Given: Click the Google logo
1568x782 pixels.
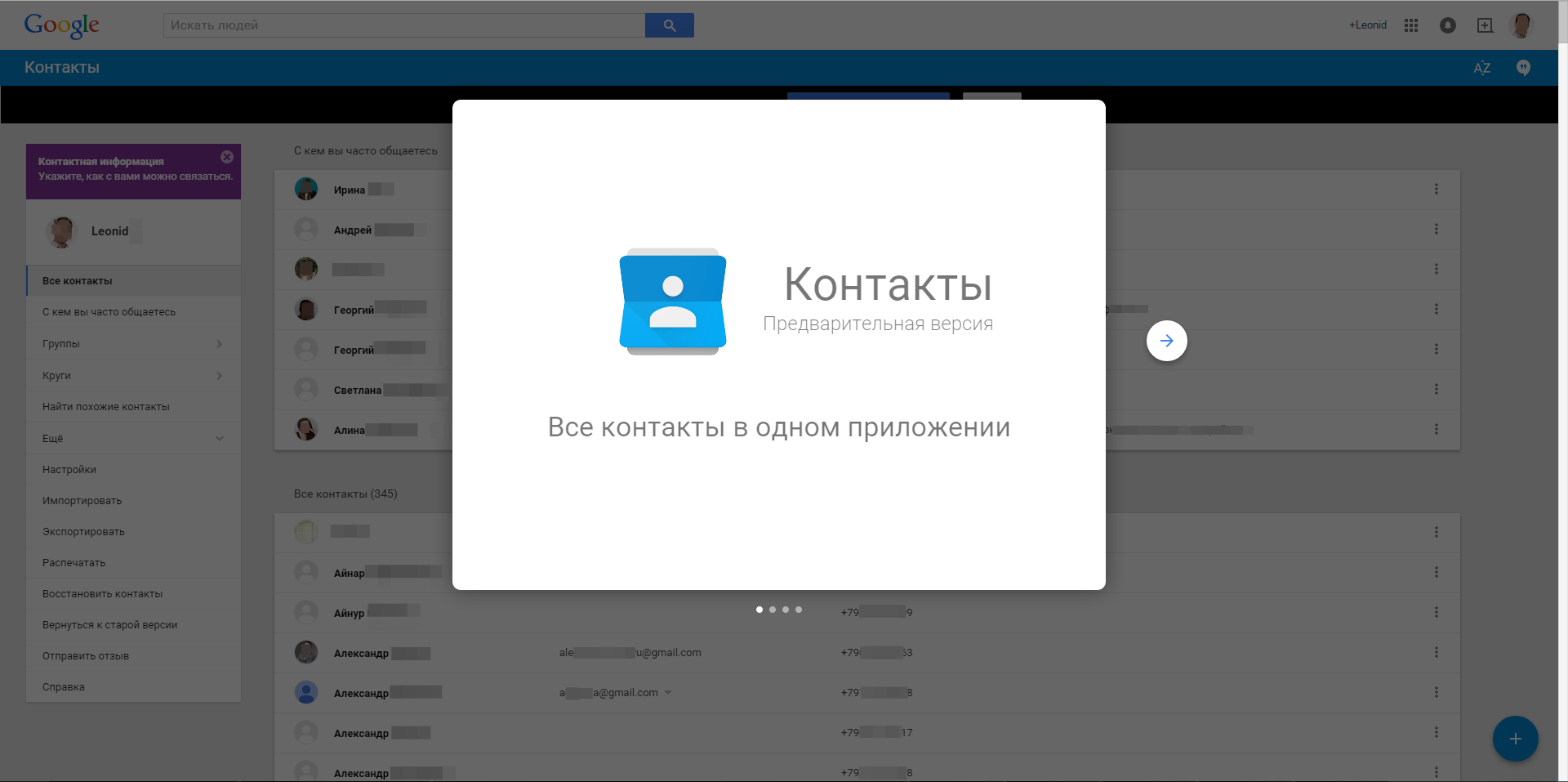Looking at the screenshot, I should 62,25.
